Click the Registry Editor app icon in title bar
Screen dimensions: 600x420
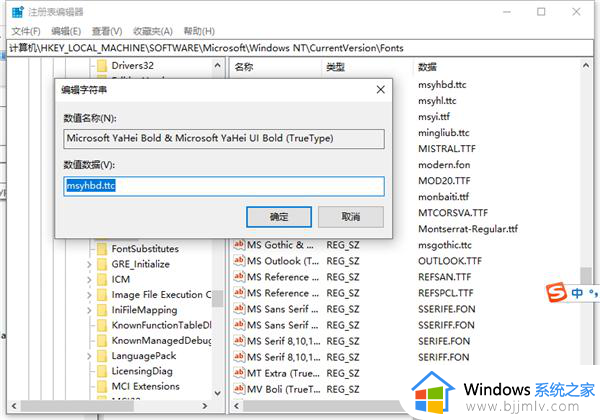coord(18,12)
